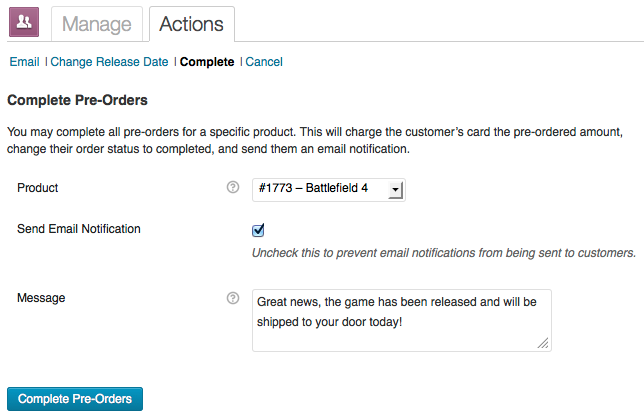Click the purple Pre-Orders users icon
Screen dimensions: 644x418
[24, 22]
